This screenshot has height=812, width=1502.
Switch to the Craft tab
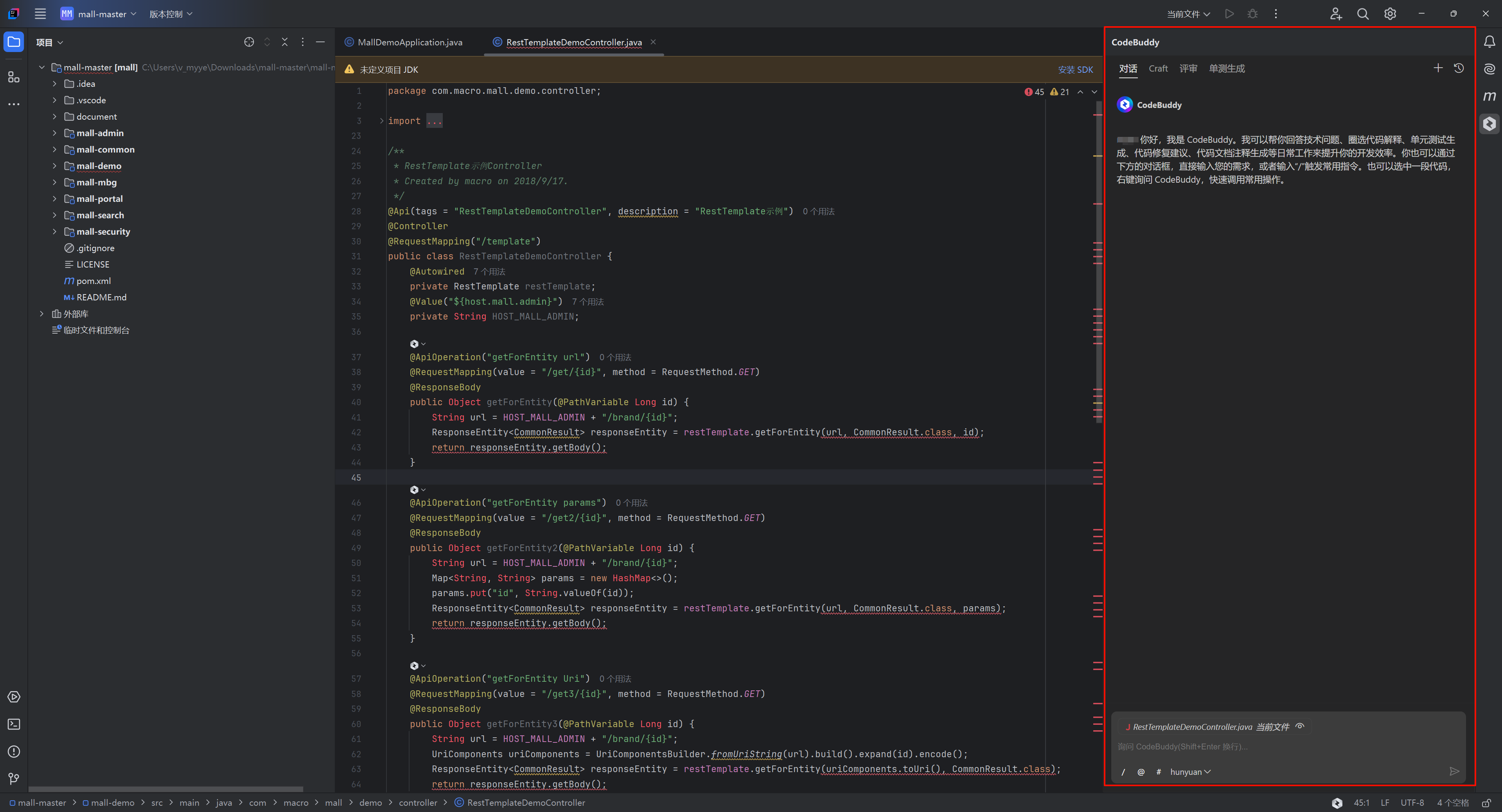pyautogui.click(x=1158, y=69)
